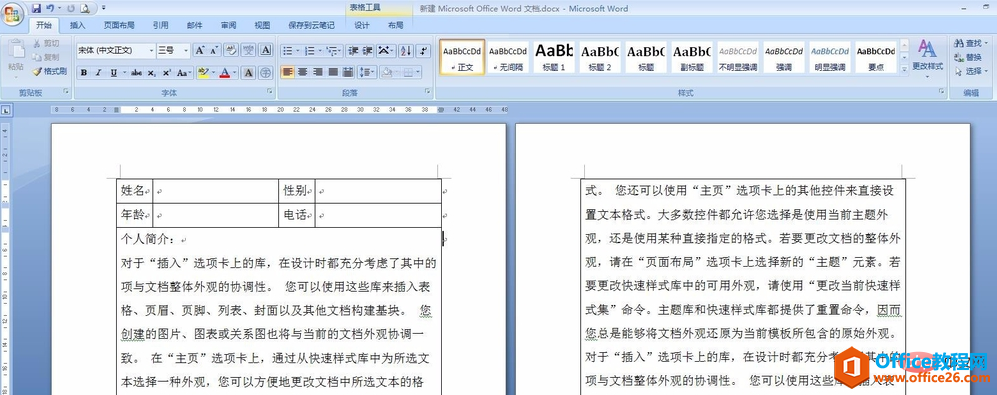Toggle subscript formatting
997x395 pixels.
click(151, 73)
